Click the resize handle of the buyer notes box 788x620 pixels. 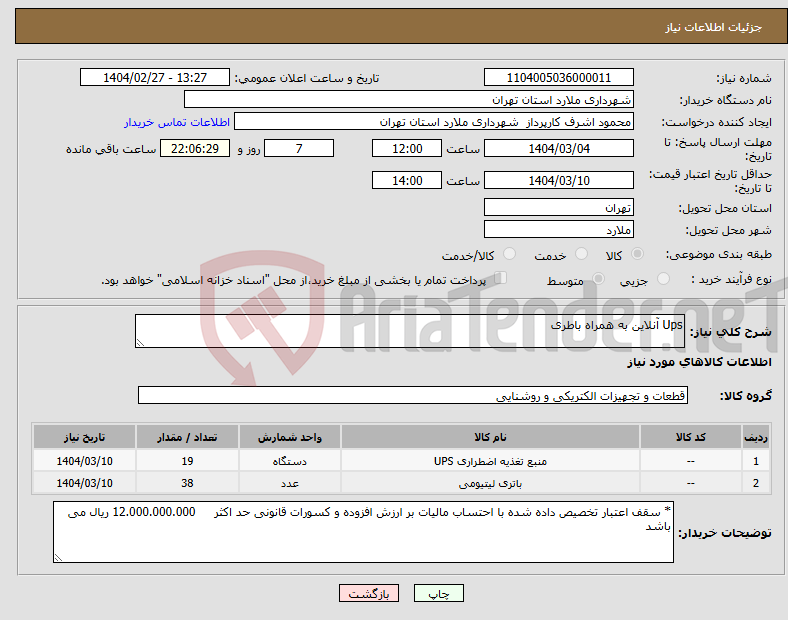58,558
